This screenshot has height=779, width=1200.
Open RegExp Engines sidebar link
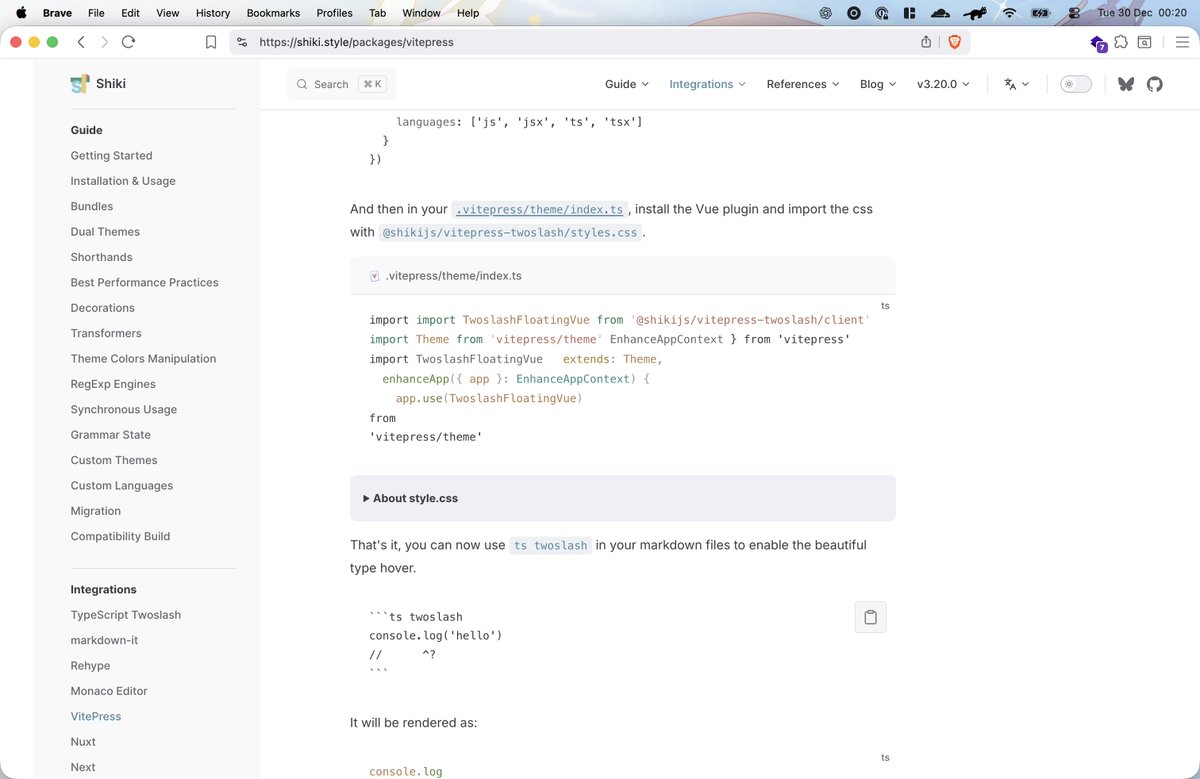point(113,384)
